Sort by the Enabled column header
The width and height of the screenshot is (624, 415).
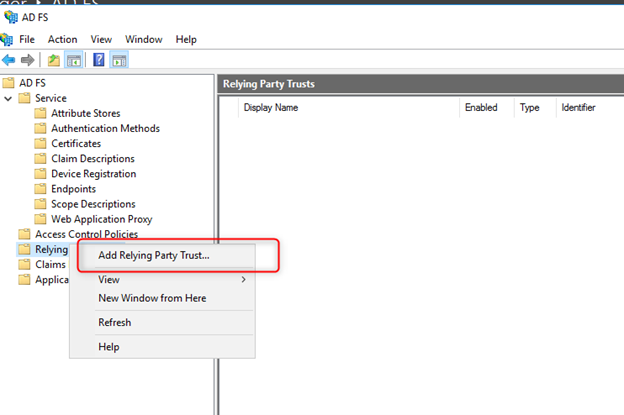pos(487,107)
